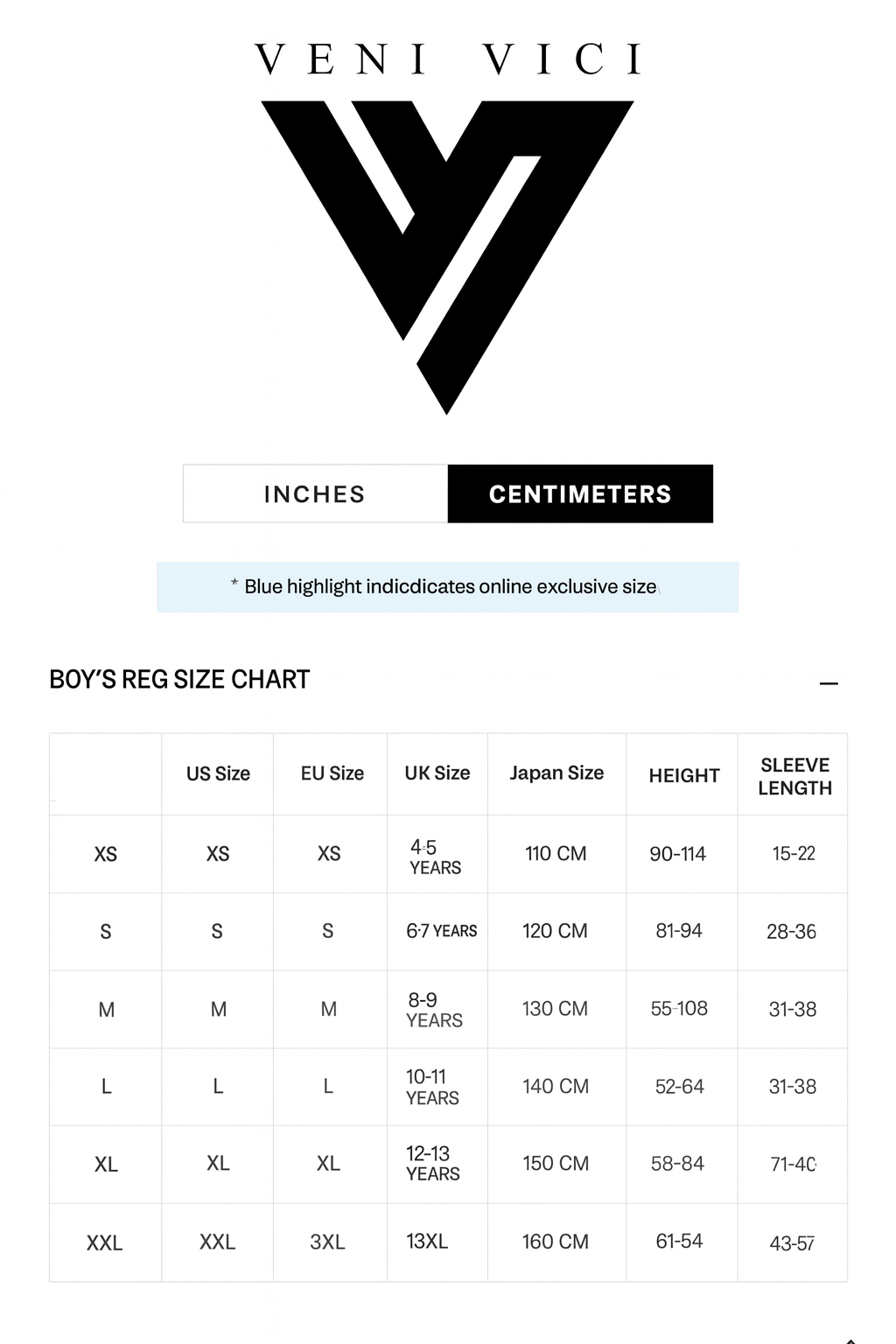Click the 4-5 YEARS UK size cell
The height and width of the screenshot is (1344, 896).
(x=435, y=857)
